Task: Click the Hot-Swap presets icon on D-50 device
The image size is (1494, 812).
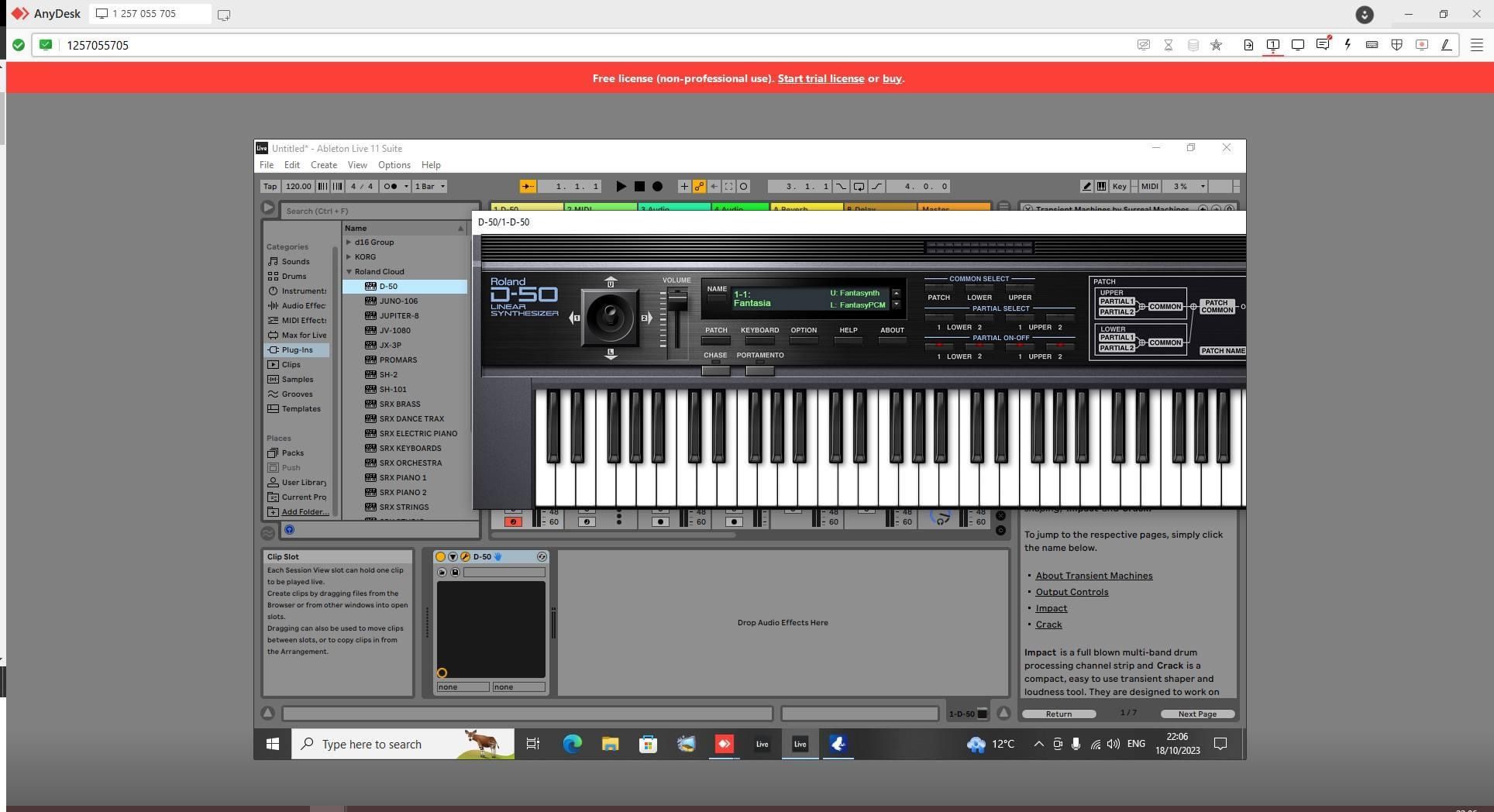Action: 542,556
